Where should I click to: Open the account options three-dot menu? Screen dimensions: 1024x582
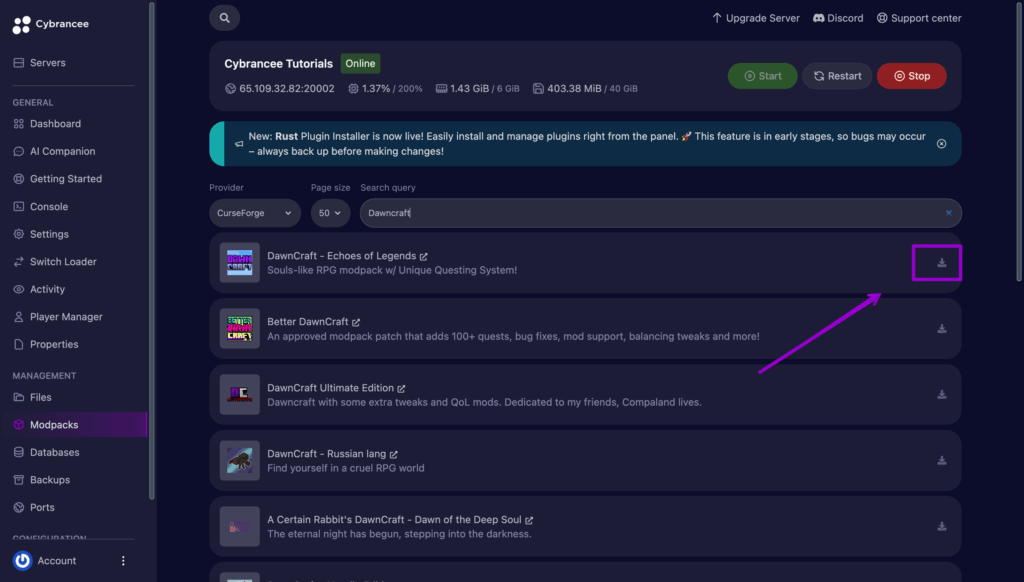click(123, 561)
